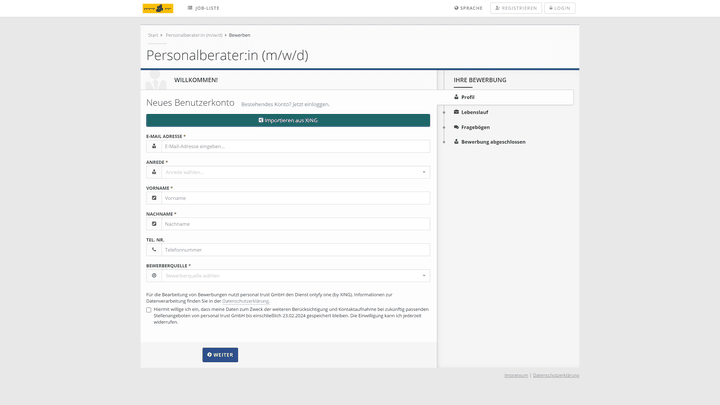Click the Weiter button

(x=220, y=354)
